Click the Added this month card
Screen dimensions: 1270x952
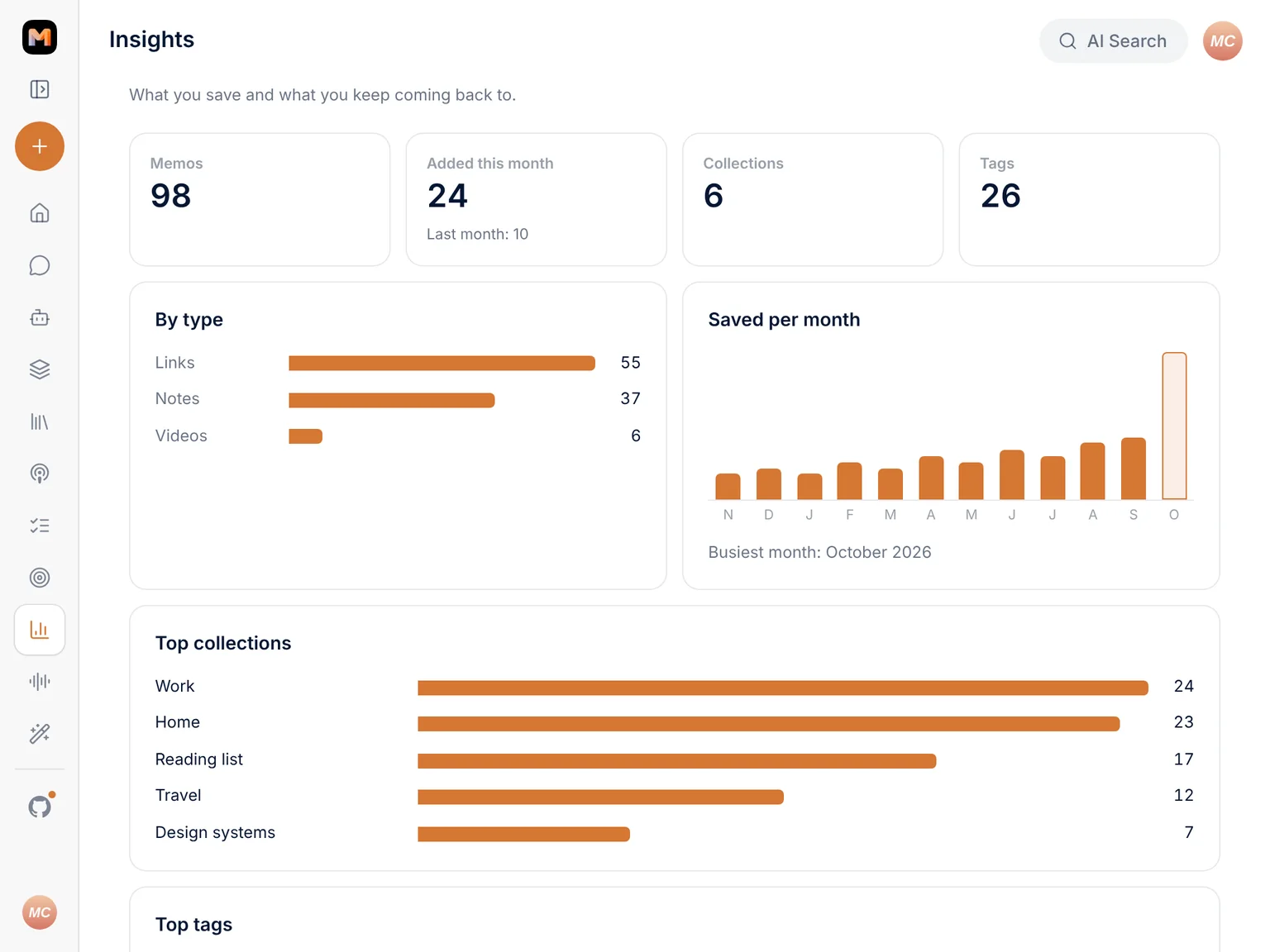(537, 200)
